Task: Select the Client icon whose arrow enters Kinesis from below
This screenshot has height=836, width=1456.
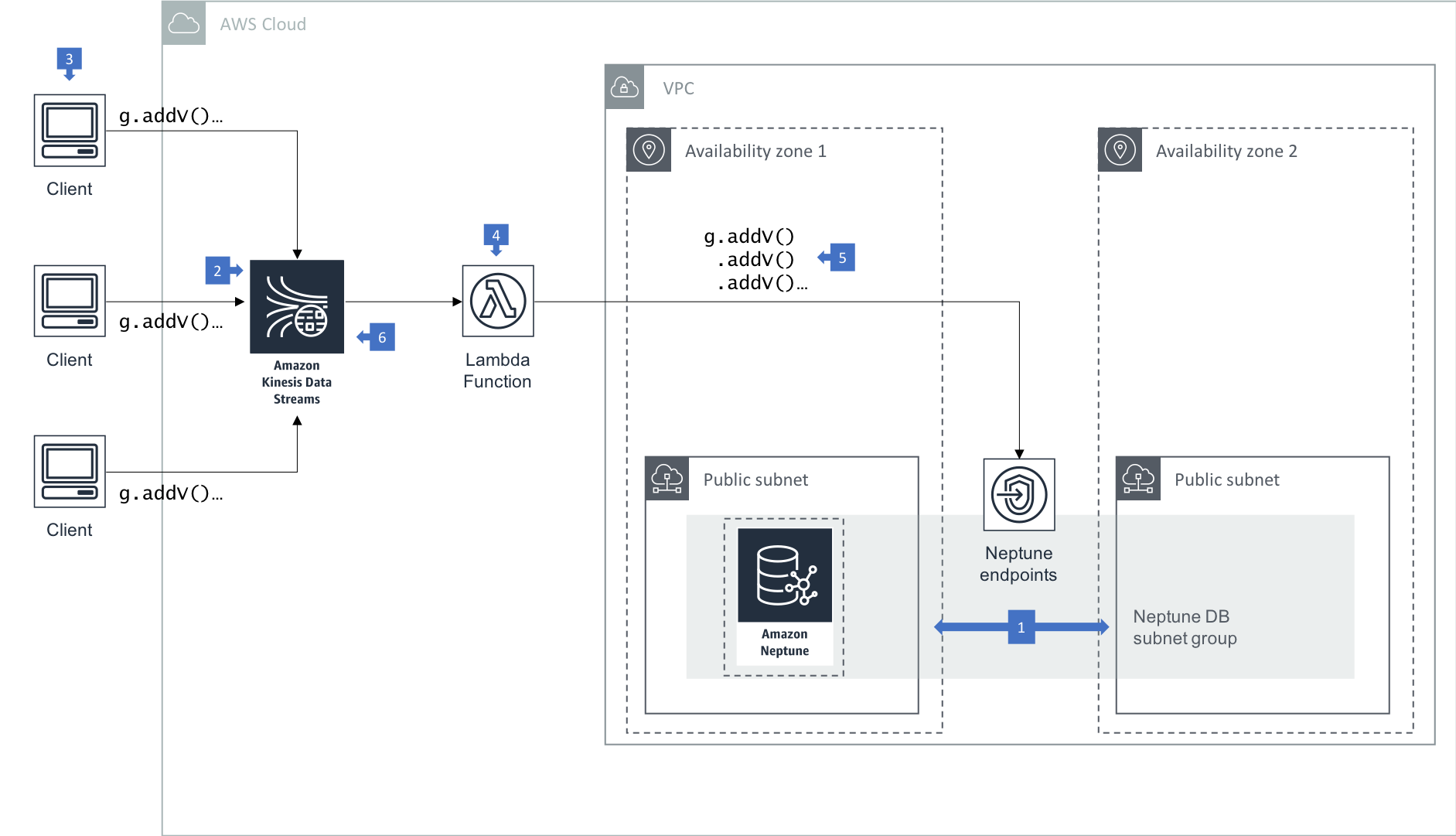Action: pos(70,471)
